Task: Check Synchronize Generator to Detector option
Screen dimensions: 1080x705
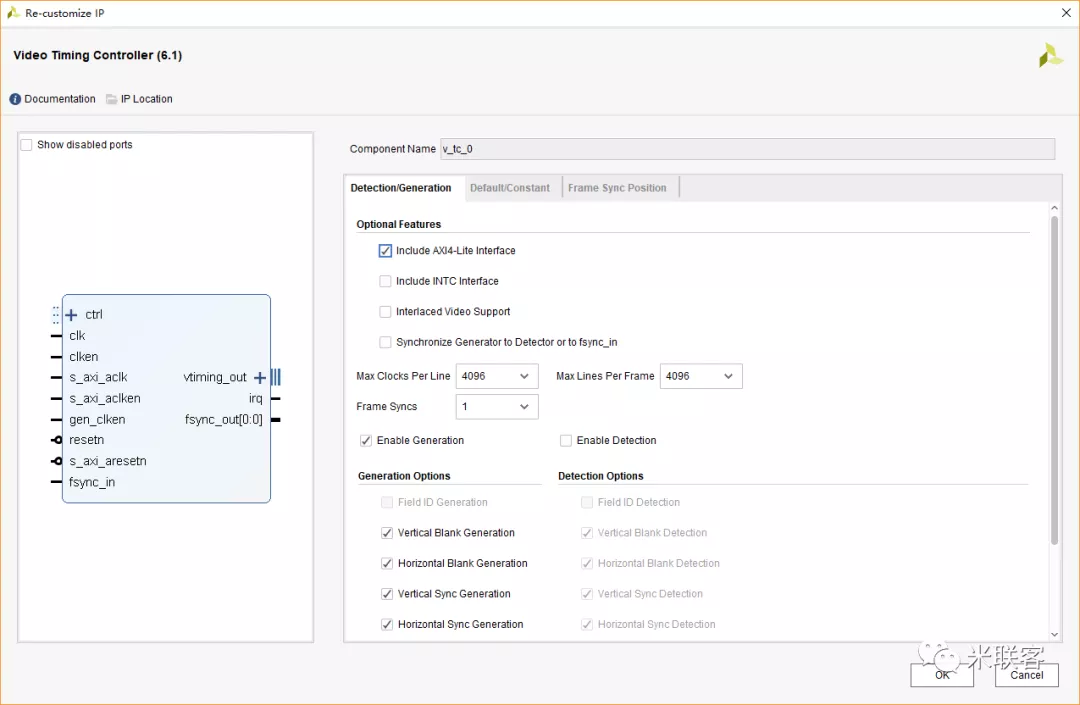Action: pos(385,342)
